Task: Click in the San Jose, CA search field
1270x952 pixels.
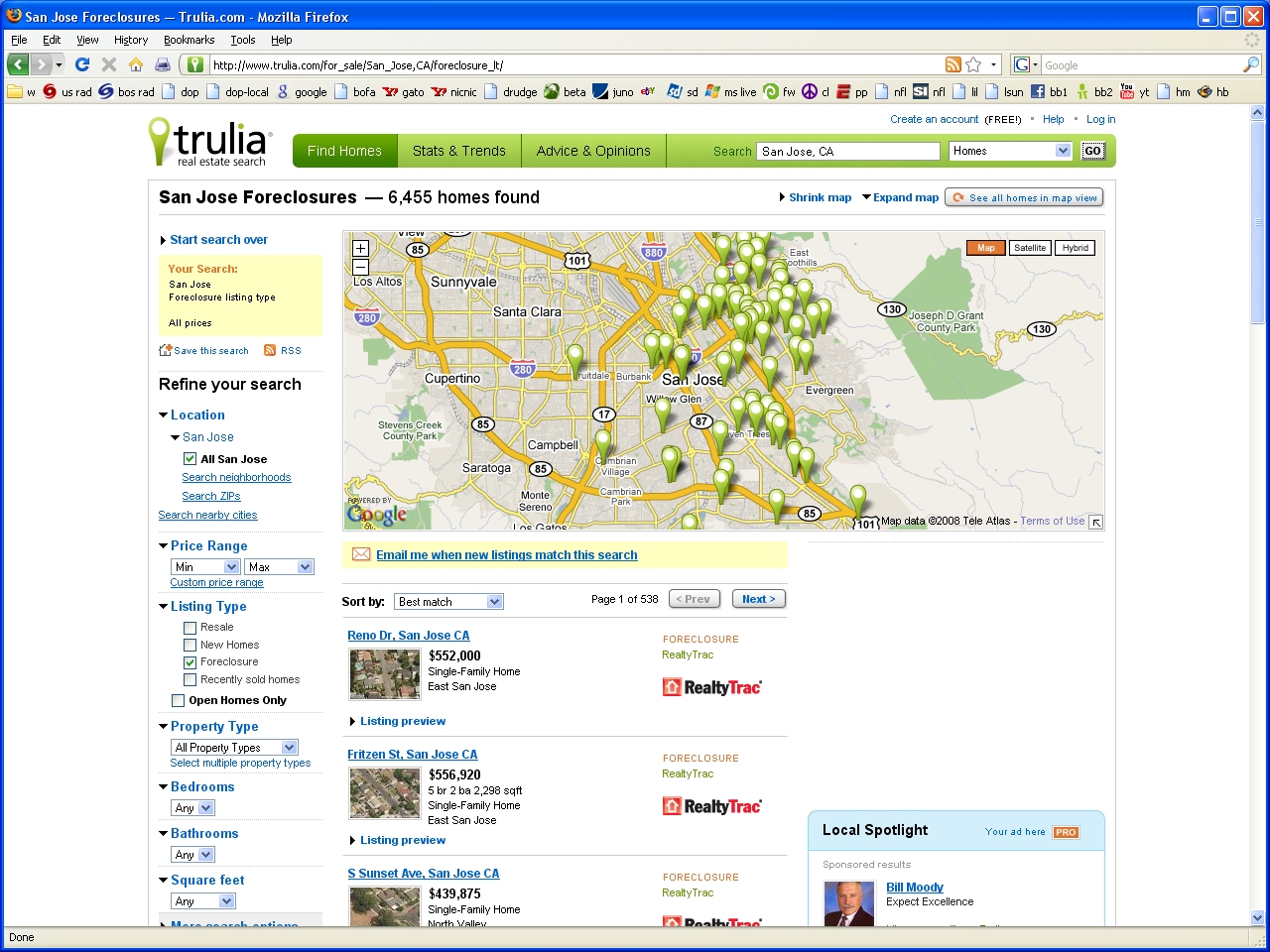Action: point(847,151)
